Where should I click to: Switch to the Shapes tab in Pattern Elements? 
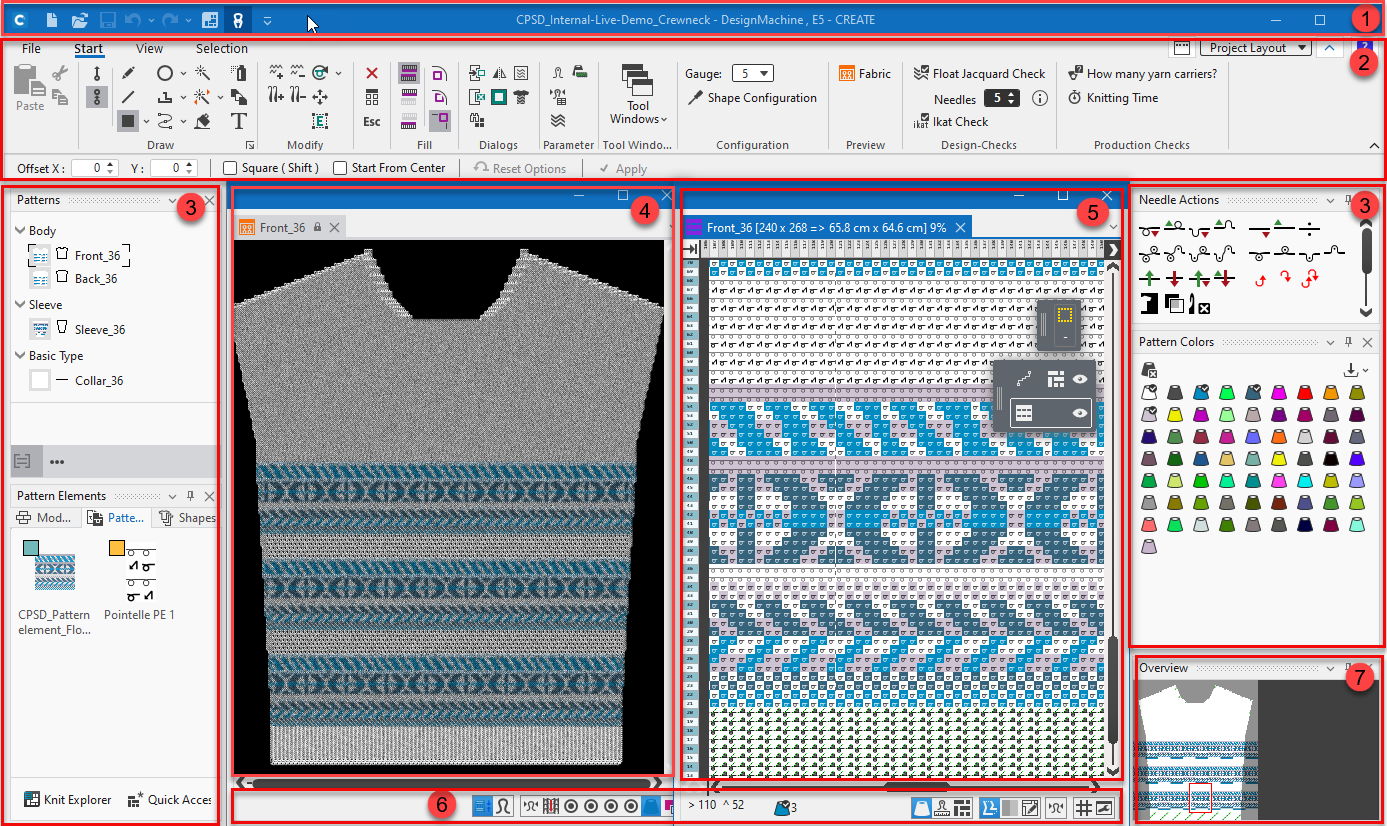(188, 518)
